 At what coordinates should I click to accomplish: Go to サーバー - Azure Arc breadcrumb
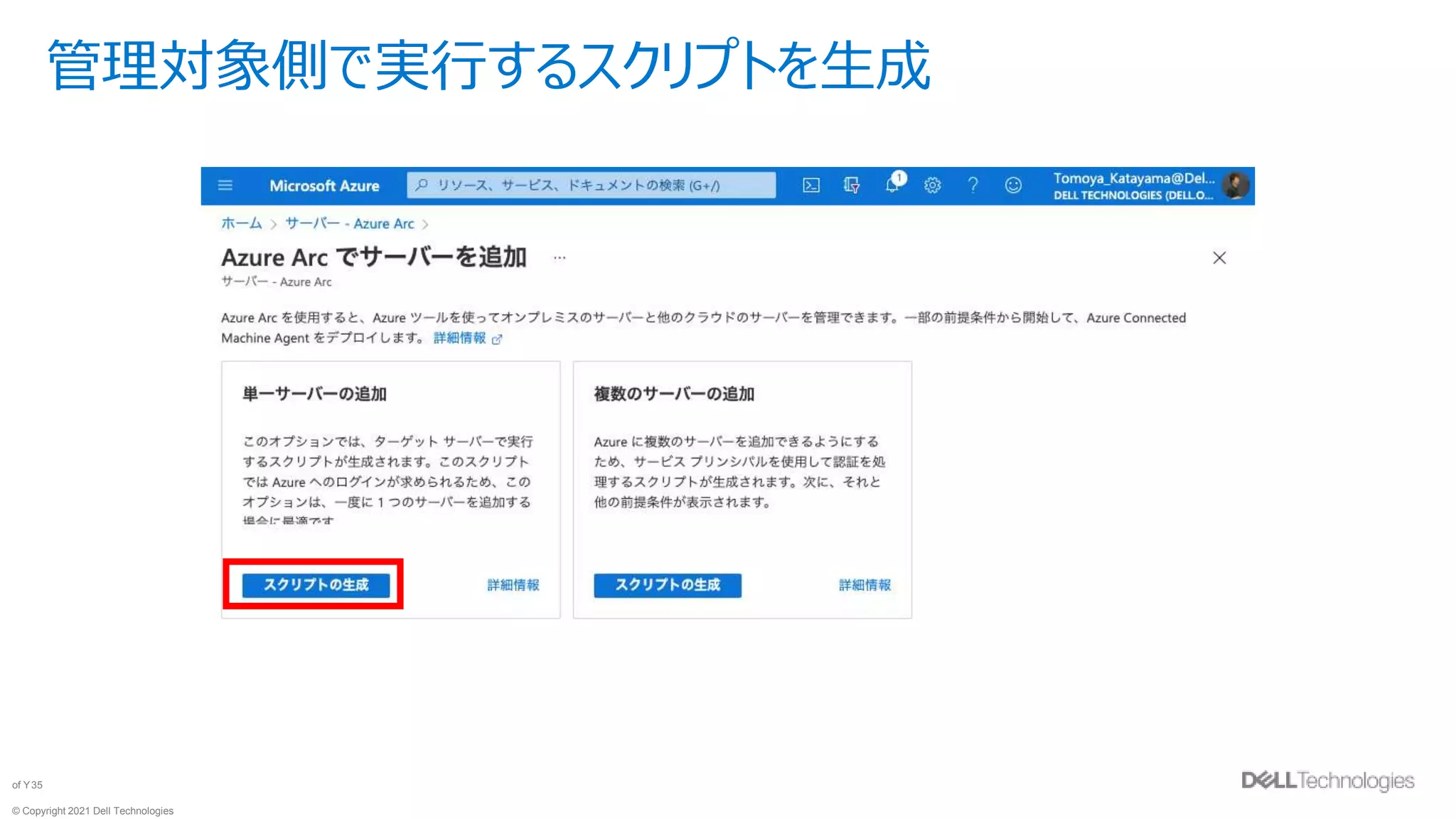(x=350, y=223)
